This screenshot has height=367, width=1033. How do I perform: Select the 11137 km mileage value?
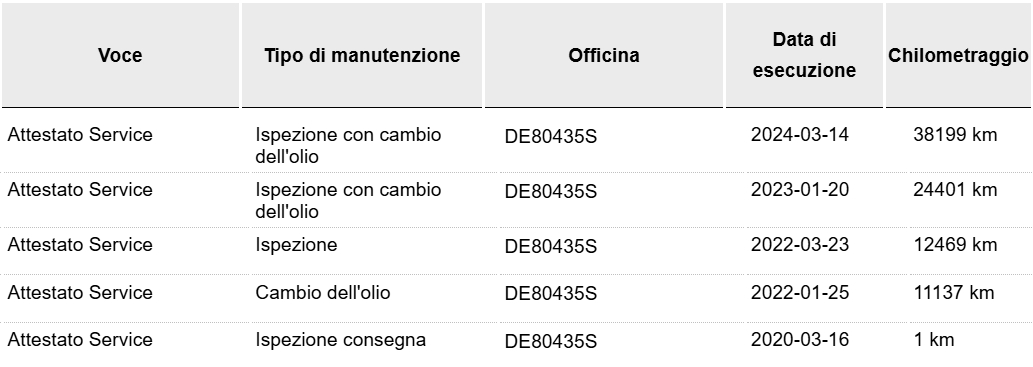click(x=955, y=293)
